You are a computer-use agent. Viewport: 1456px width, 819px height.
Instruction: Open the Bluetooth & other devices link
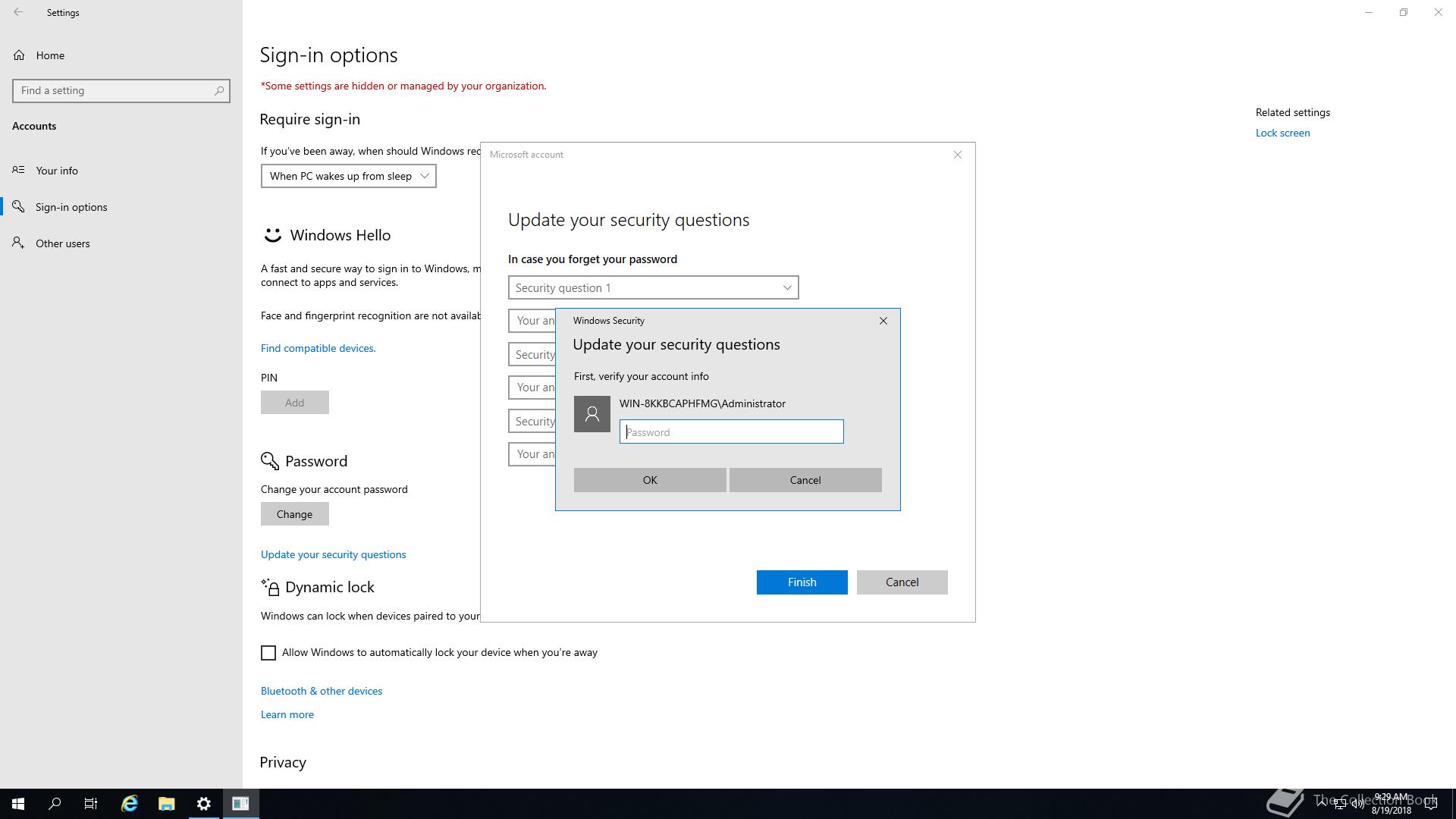point(322,691)
